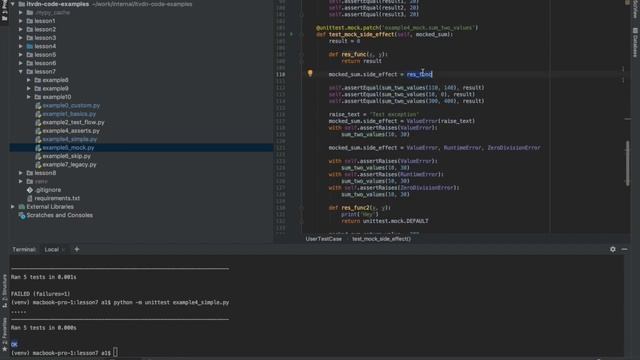Expand the lesson3 folder

click(x=21, y=38)
